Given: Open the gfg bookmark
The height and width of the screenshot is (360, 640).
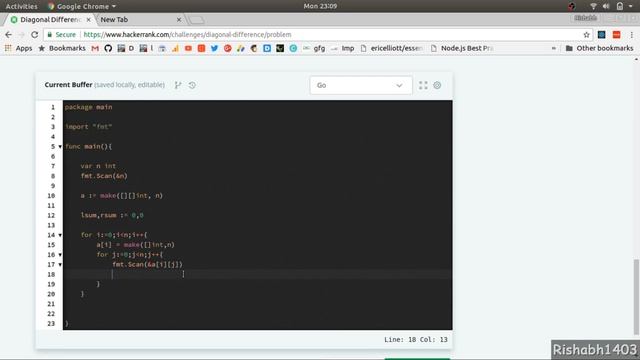Looking at the screenshot, I should [314, 48].
